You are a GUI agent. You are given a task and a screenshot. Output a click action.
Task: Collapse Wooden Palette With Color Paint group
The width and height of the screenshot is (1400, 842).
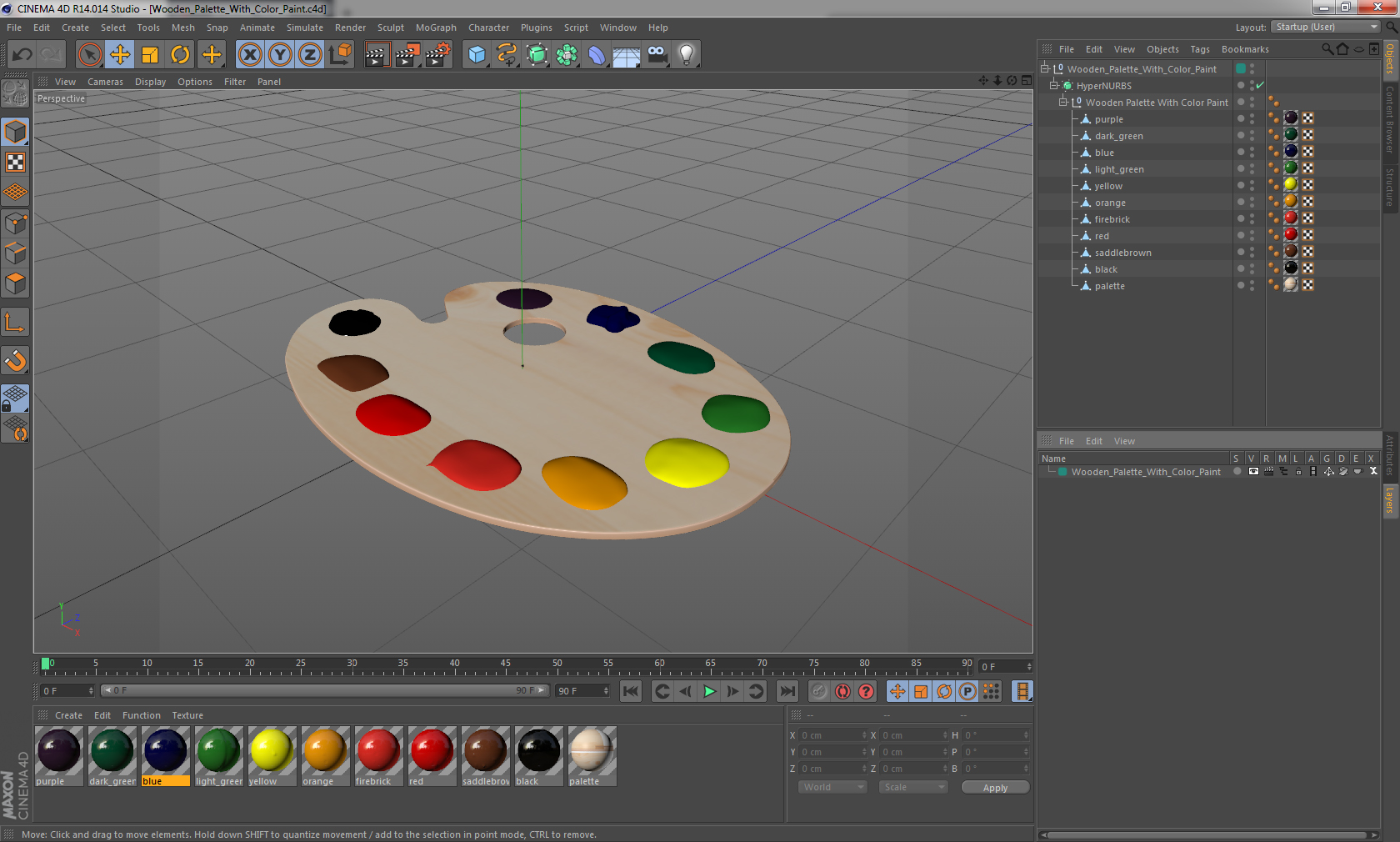(1062, 103)
